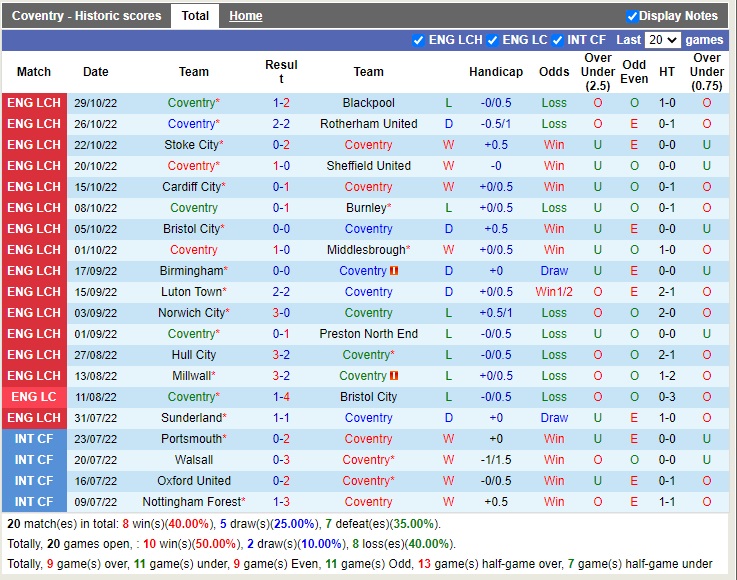Switch to the Total tab
This screenshot has height=580, width=737.
195,16
